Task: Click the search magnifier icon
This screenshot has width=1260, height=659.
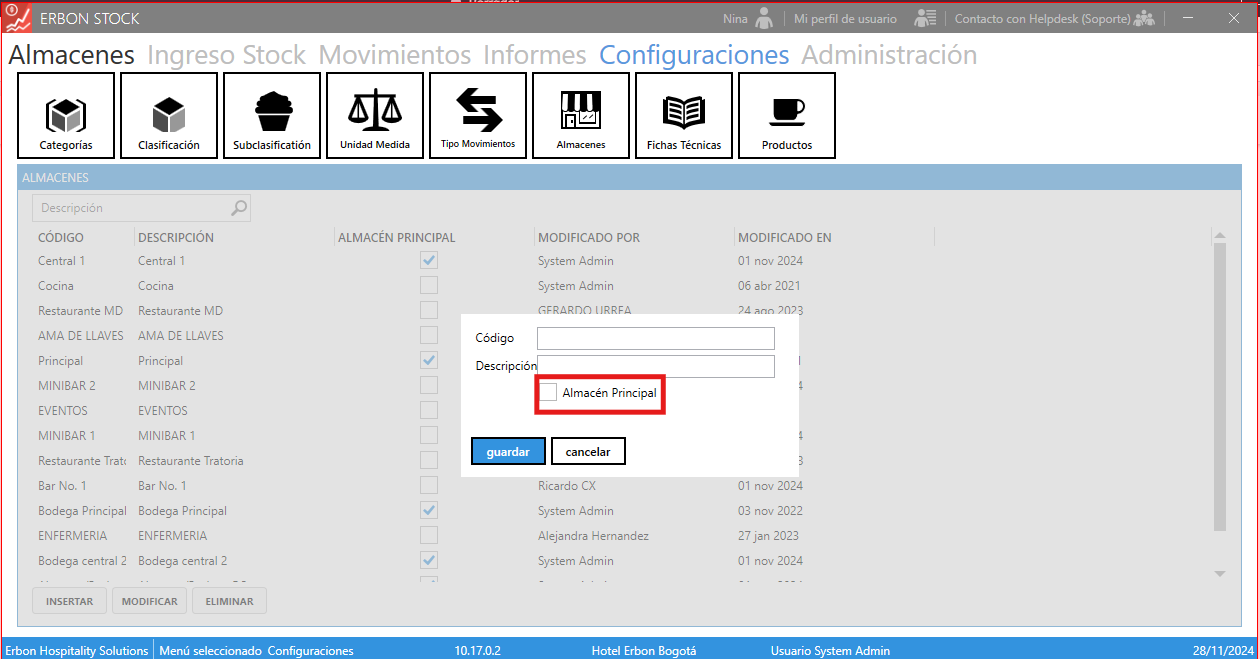Action: 239,208
